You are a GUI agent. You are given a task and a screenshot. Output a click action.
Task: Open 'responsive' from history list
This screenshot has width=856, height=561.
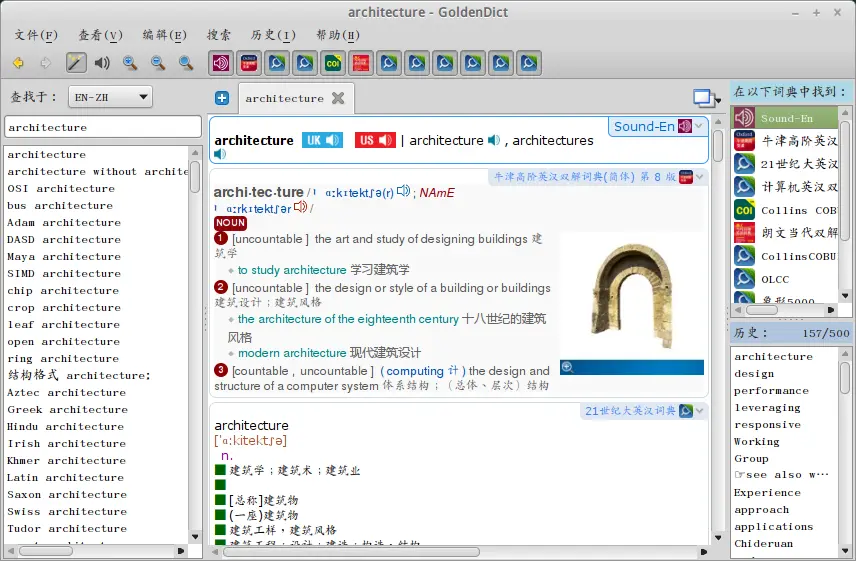point(767,425)
